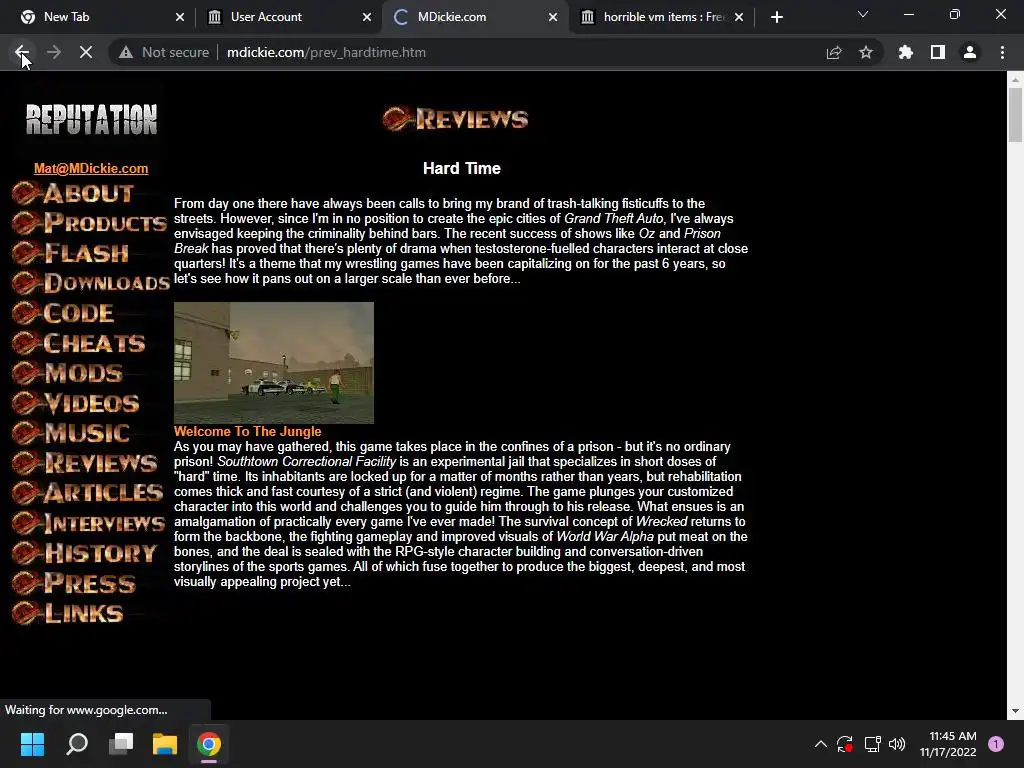This screenshot has height=768, width=1024.
Task: Click the Welcome To The Jungle heading
Action: pyautogui.click(x=248, y=432)
